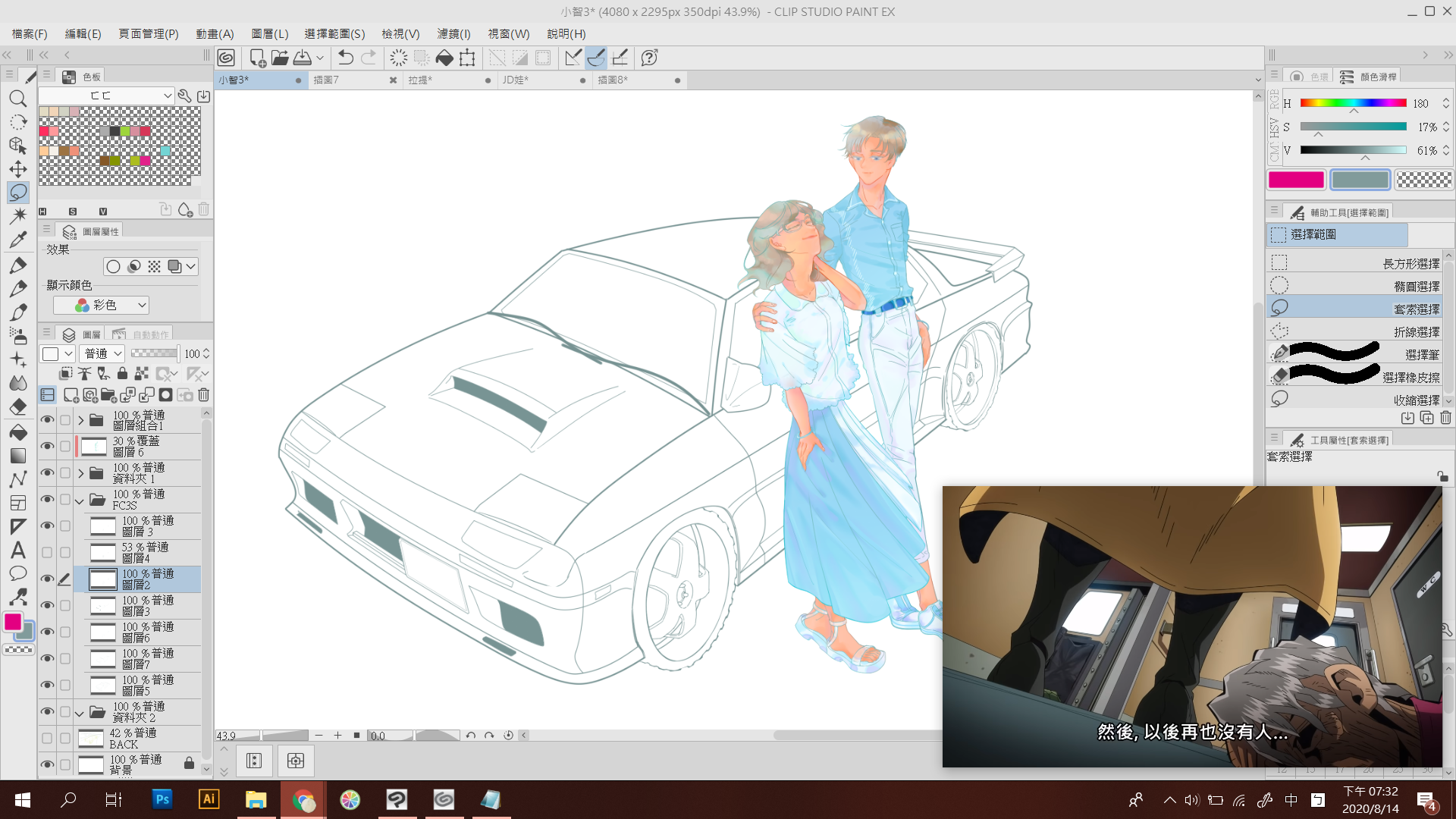Click the gray-teal sub color swatch in slider panel
Image resolution: width=1456 pixels, height=819 pixels.
click(x=1360, y=180)
